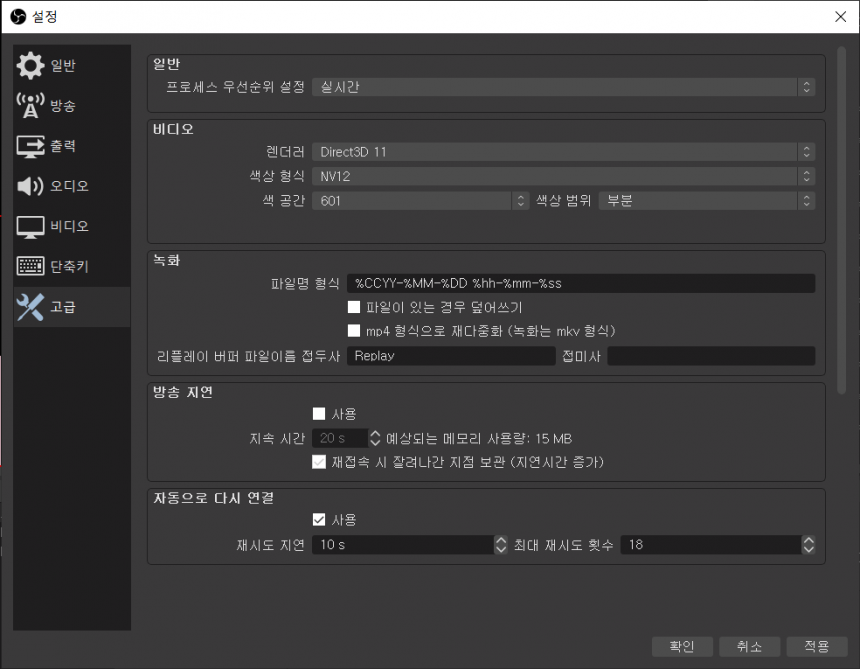
Task: Click the 오디오 speaker icon
Action: click(x=31, y=187)
